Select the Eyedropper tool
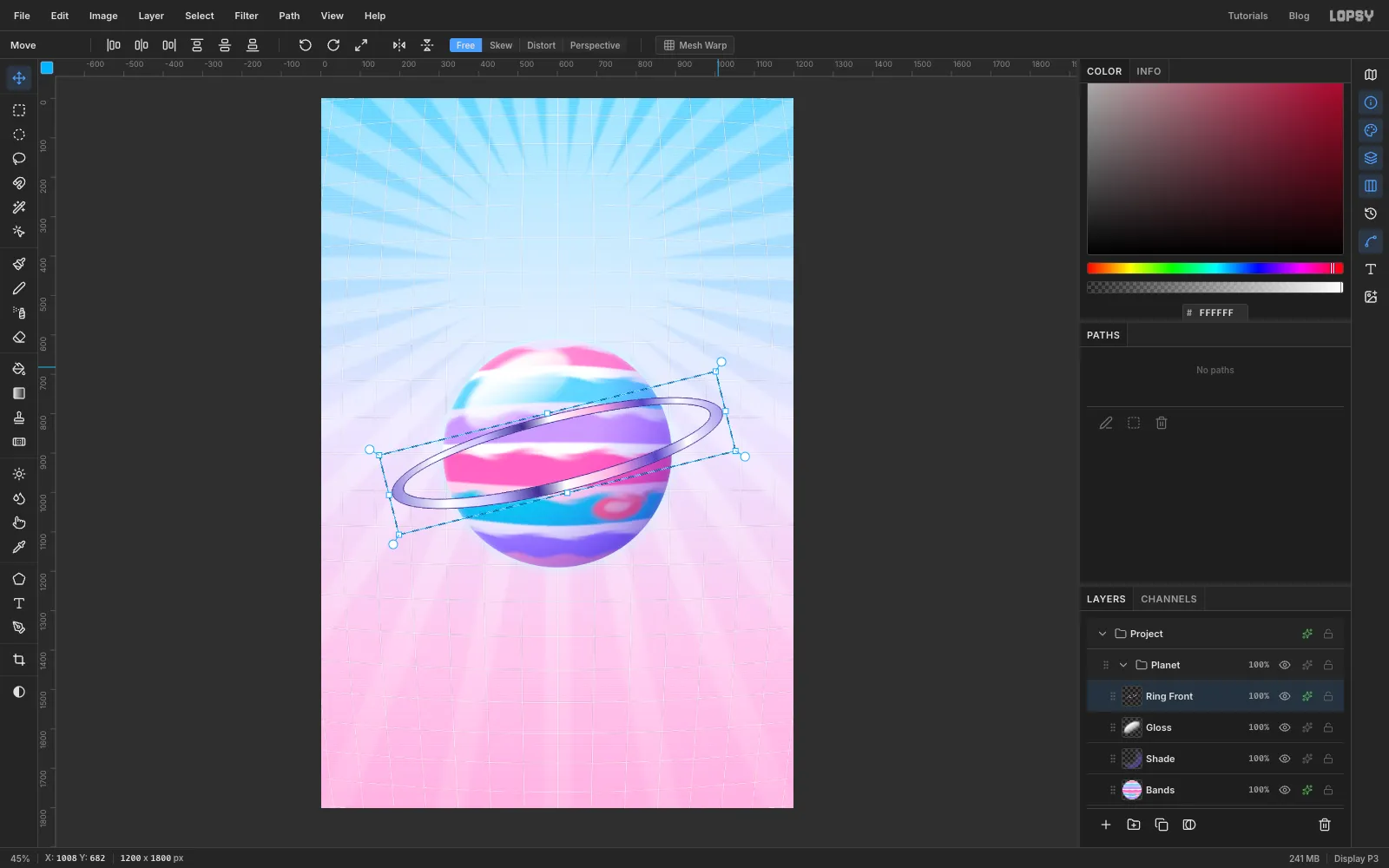1389x868 pixels. [x=19, y=547]
